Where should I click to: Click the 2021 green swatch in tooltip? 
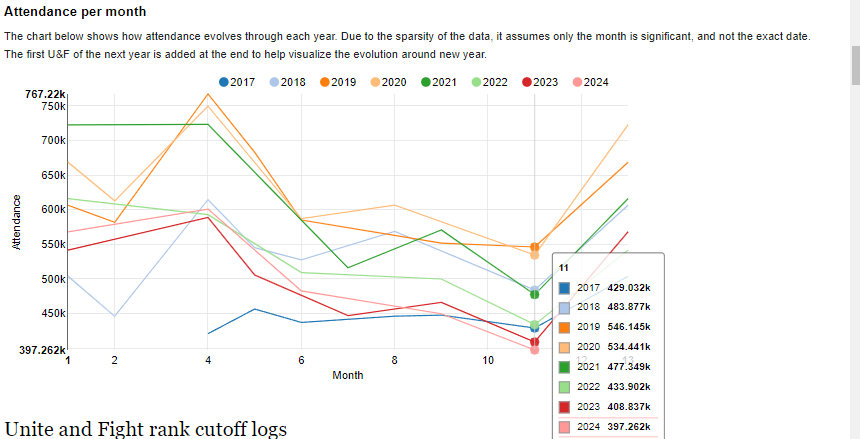[x=564, y=367]
